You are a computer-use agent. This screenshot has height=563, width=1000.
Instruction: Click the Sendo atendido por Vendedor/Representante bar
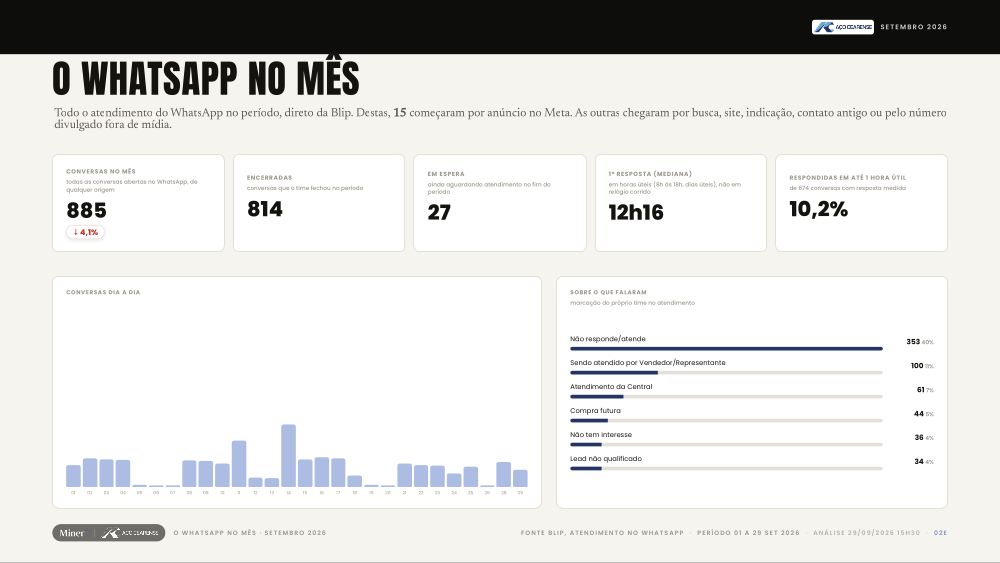(726, 372)
